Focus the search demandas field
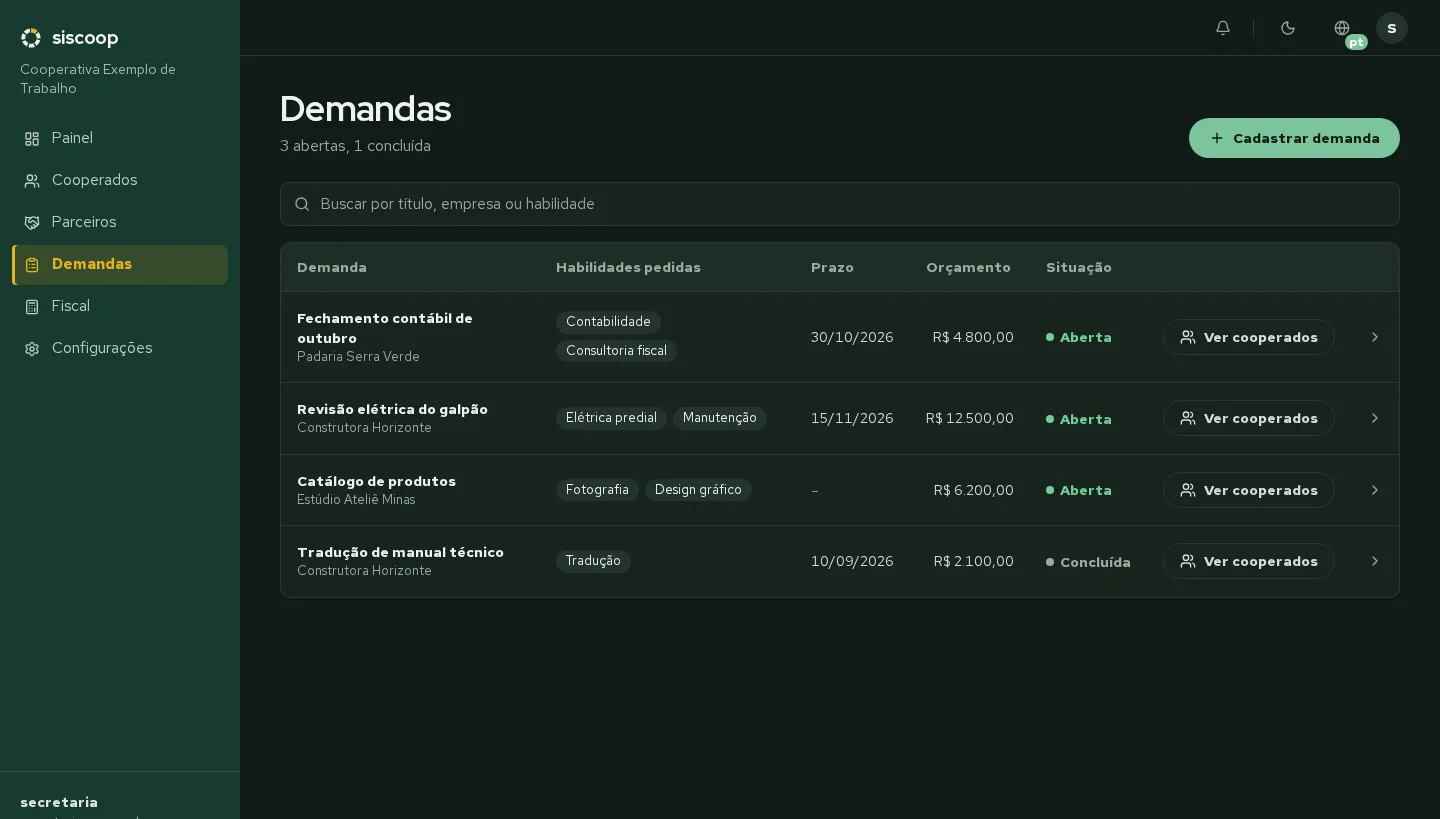Viewport: 1440px width, 819px height. (x=840, y=204)
